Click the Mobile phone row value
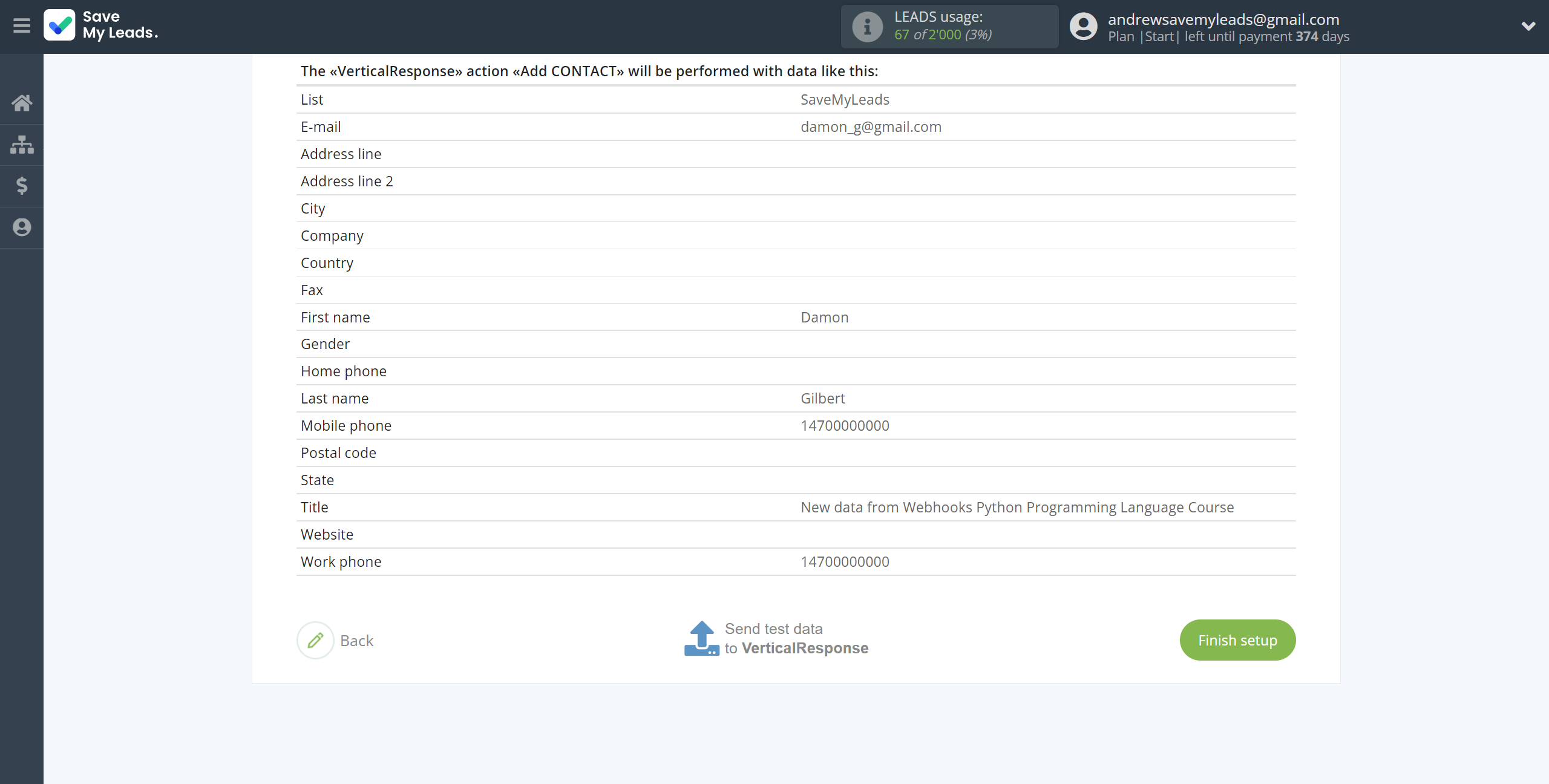 845,426
